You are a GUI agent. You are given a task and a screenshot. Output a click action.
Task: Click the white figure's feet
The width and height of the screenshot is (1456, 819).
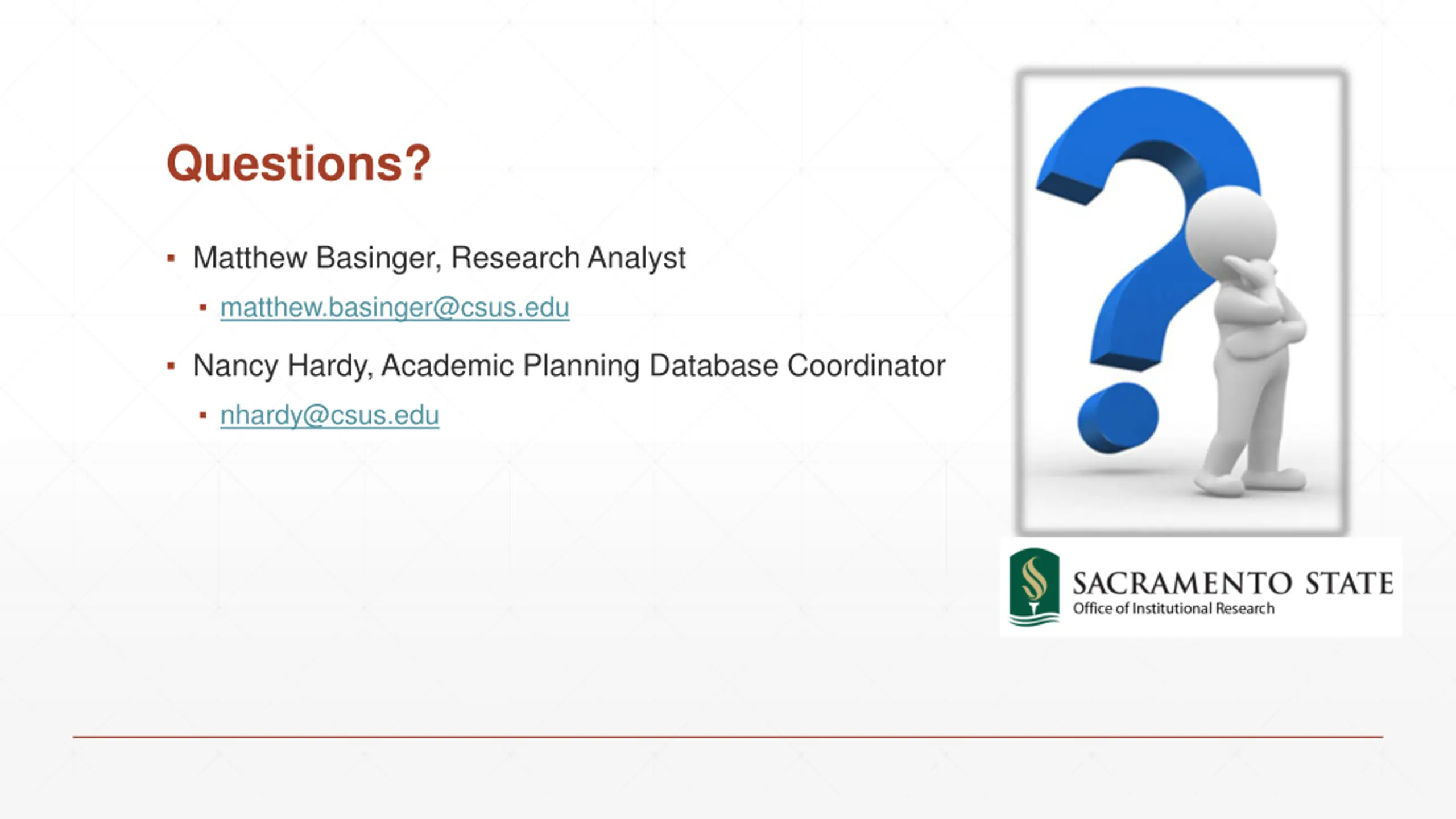coord(1248,482)
